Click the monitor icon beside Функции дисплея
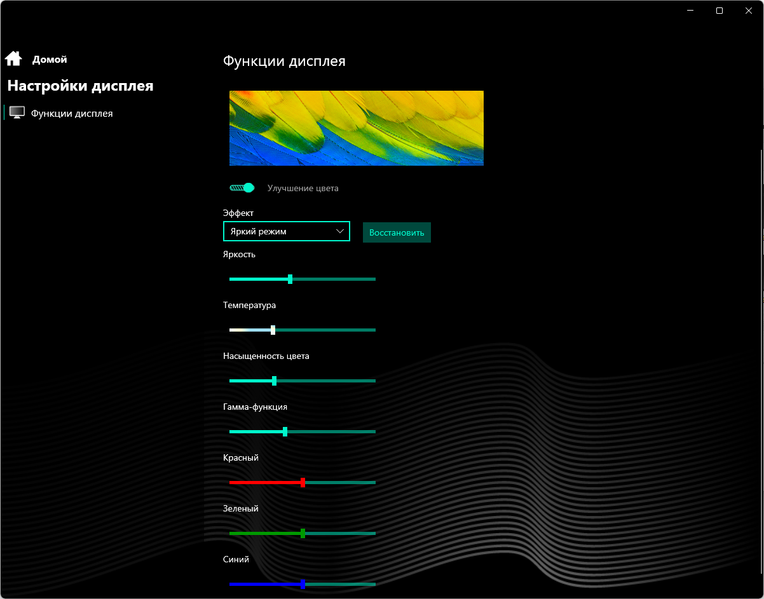Image resolution: width=764 pixels, height=599 pixels. click(x=17, y=113)
